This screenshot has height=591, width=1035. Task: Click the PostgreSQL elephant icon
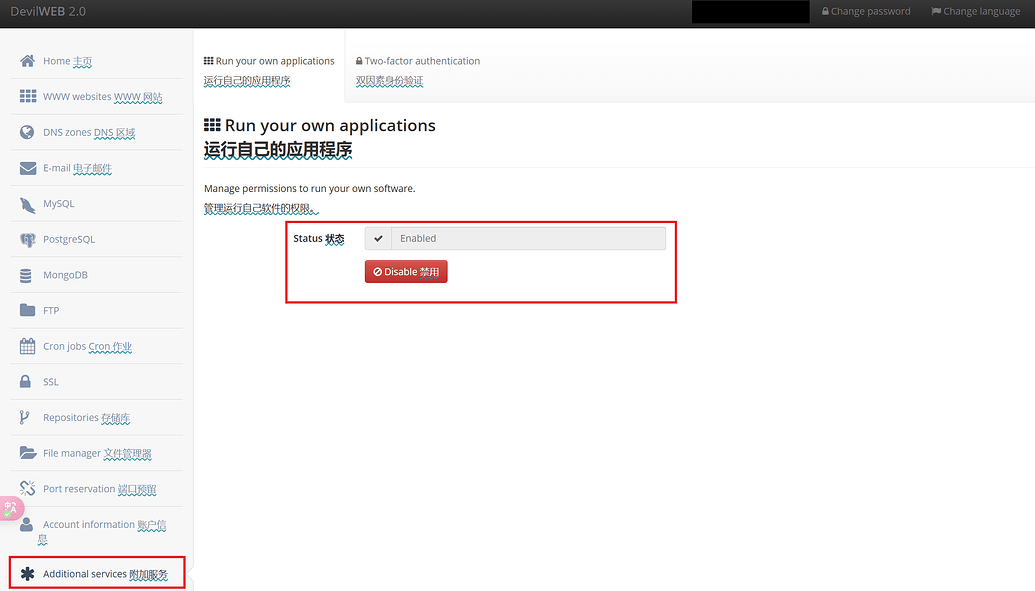(27, 240)
